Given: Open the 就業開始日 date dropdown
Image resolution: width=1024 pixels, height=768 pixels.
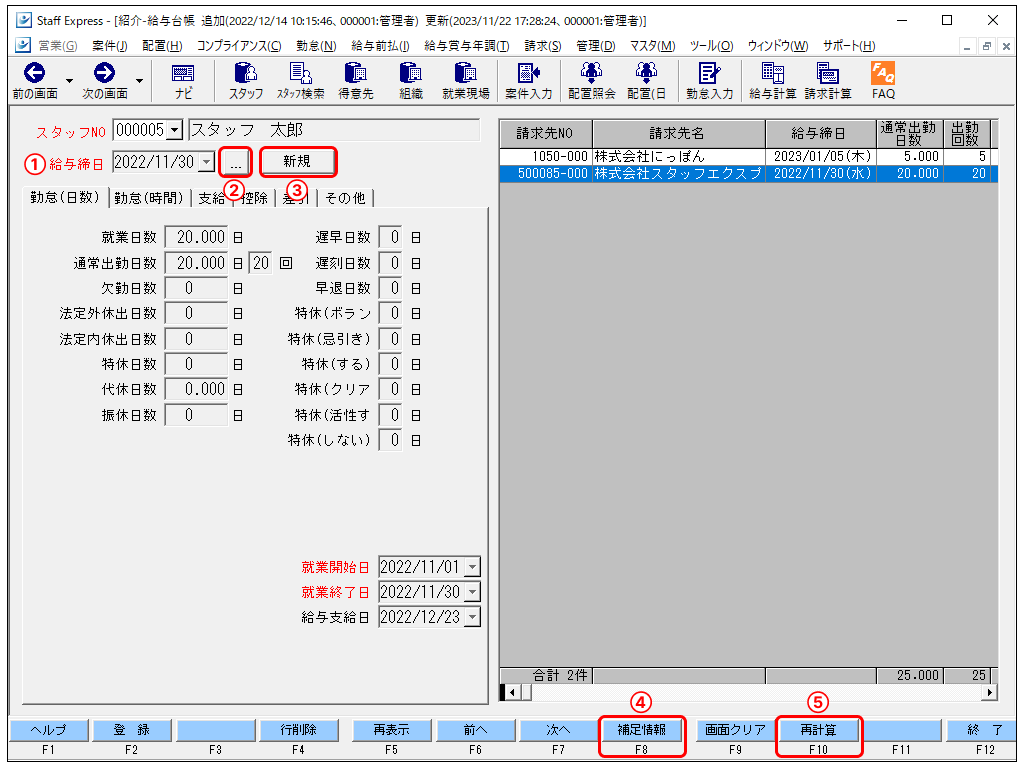Looking at the screenshot, I should (472, 567).
